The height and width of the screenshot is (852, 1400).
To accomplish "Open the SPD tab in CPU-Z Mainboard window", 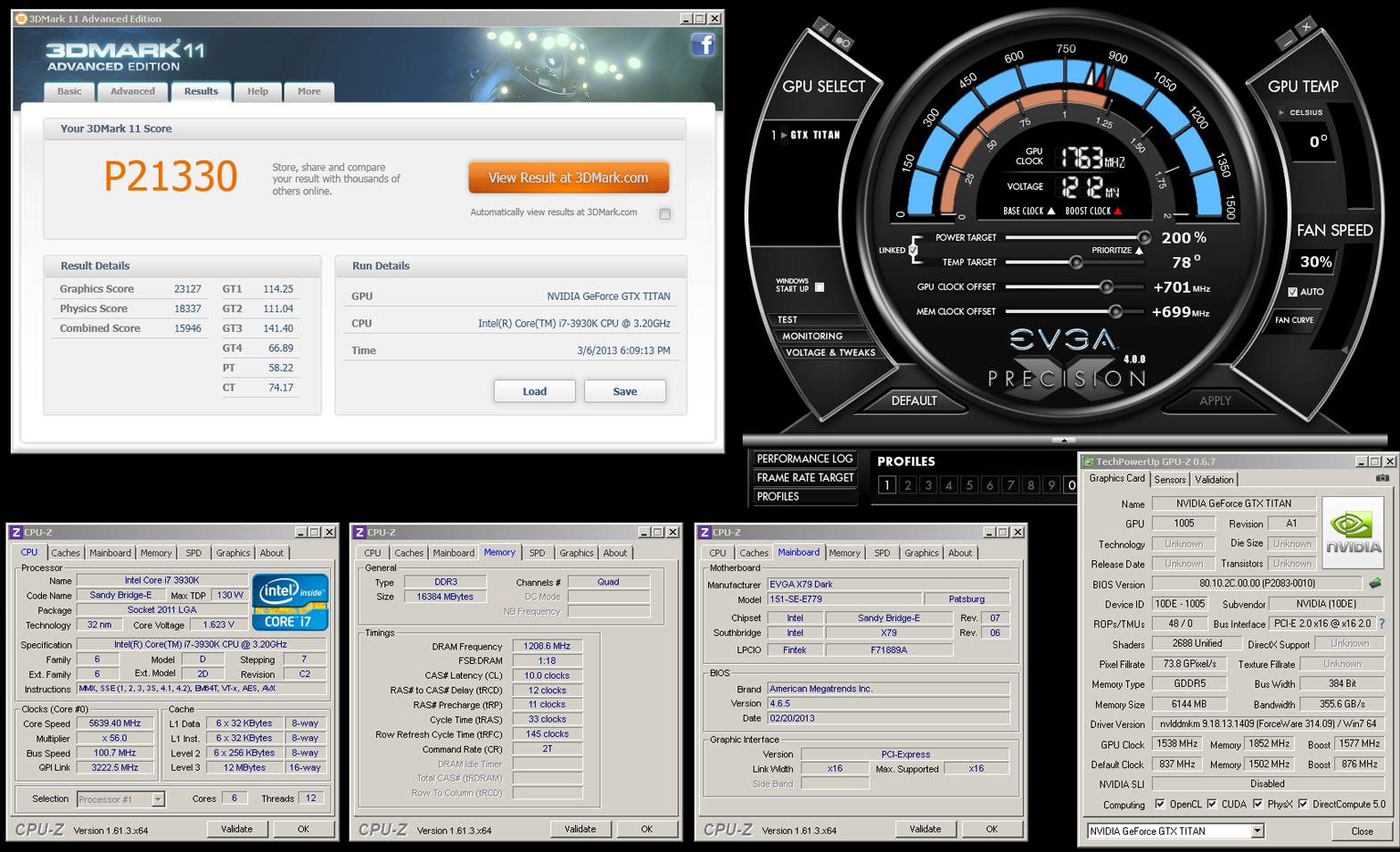I will (882, 553).
